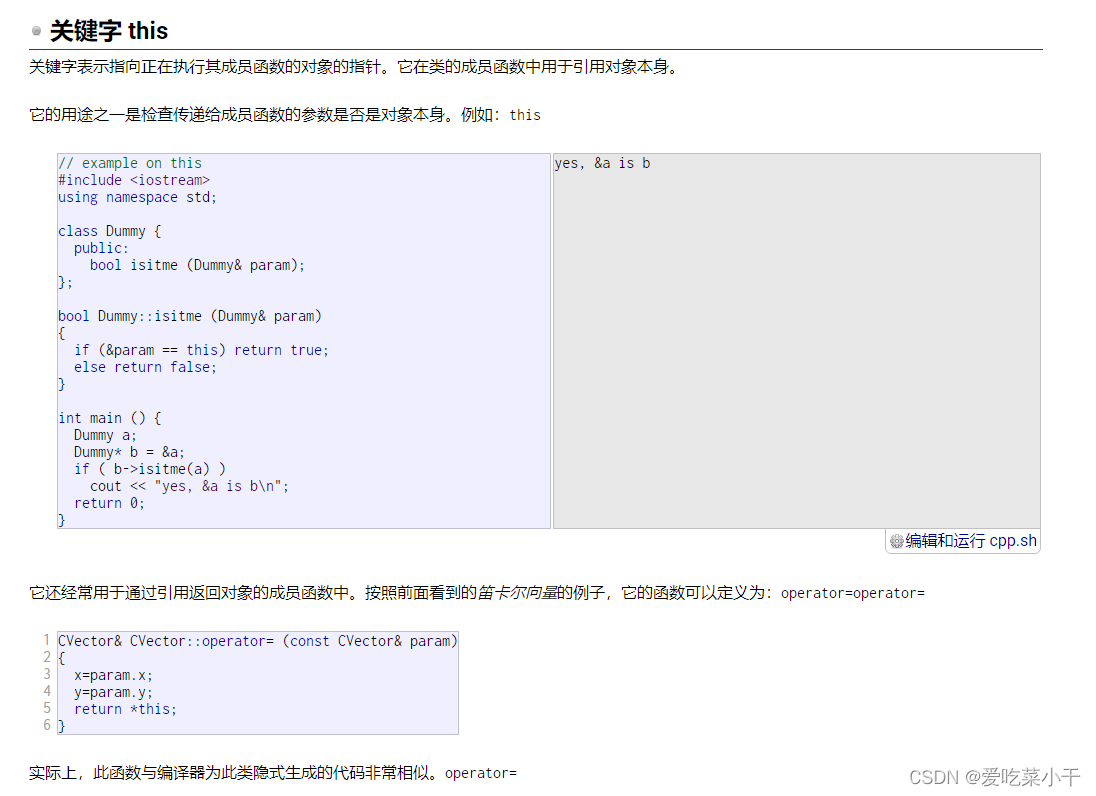Click 'if (&param == this) return true;' line
This screenshot has width=1096, height=796.
pos(201,350)
